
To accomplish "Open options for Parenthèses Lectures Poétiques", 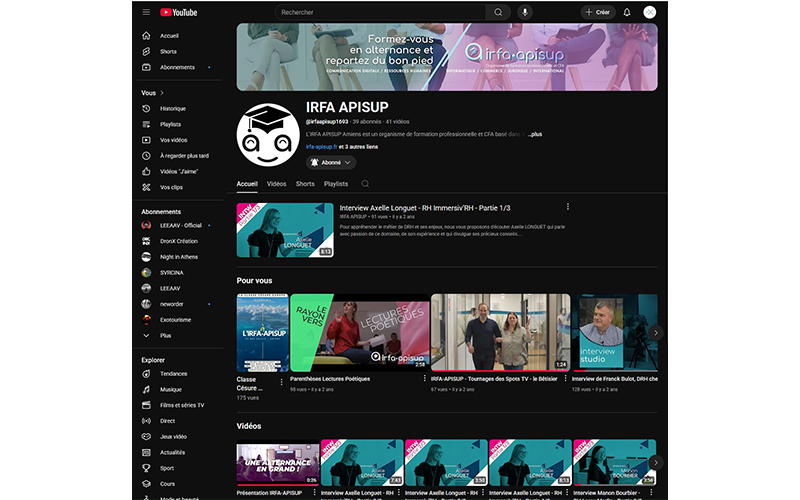I will click(x=424, y=379).
